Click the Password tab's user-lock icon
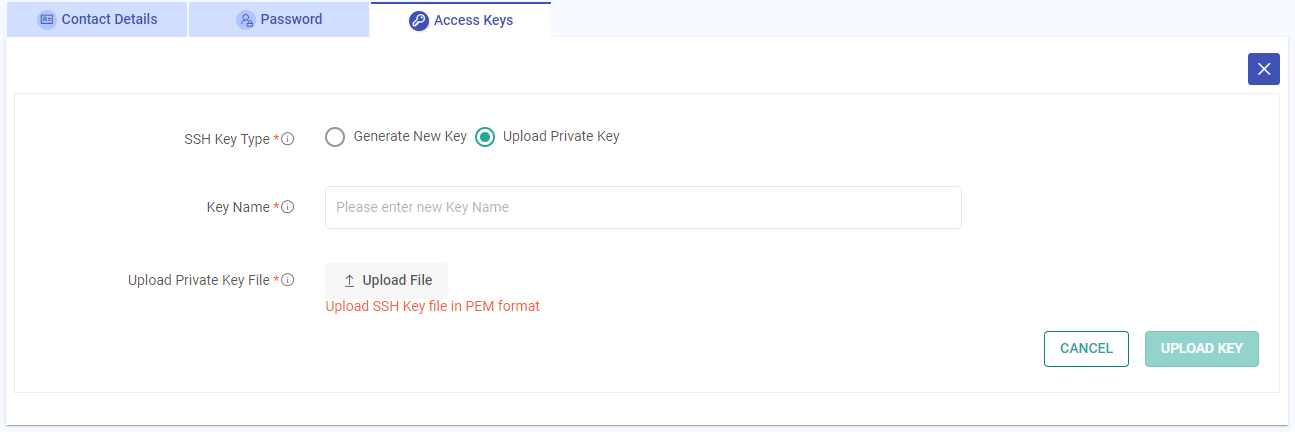Image resolution: width=1295 pixels, height=432 pixels. point(245,20)
